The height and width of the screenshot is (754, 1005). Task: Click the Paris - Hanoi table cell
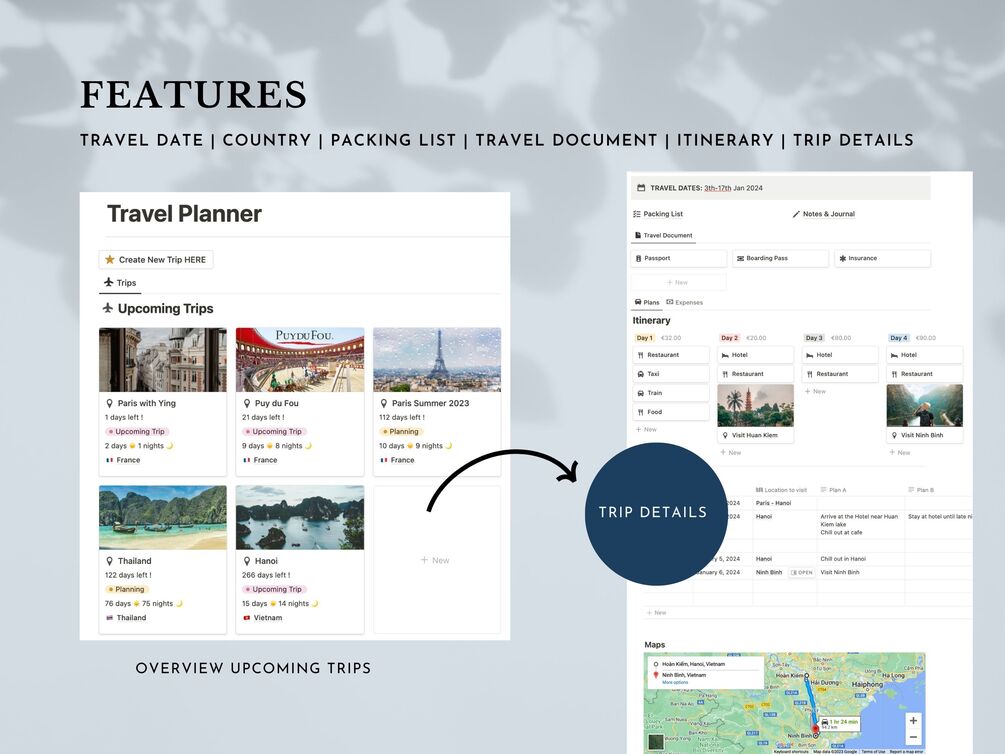783,503
